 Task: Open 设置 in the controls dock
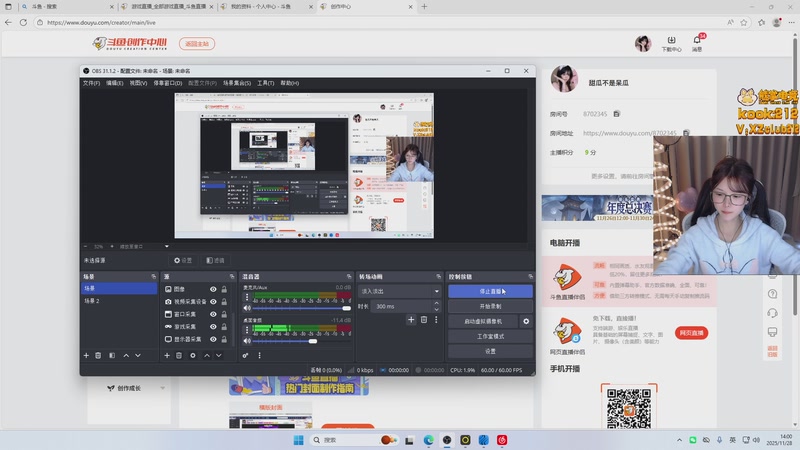point(490,351)
